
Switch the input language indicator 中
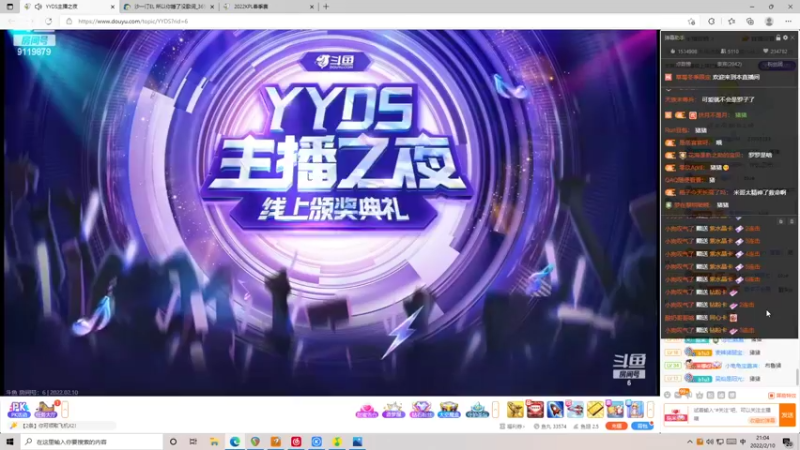[x=743, y=442]
